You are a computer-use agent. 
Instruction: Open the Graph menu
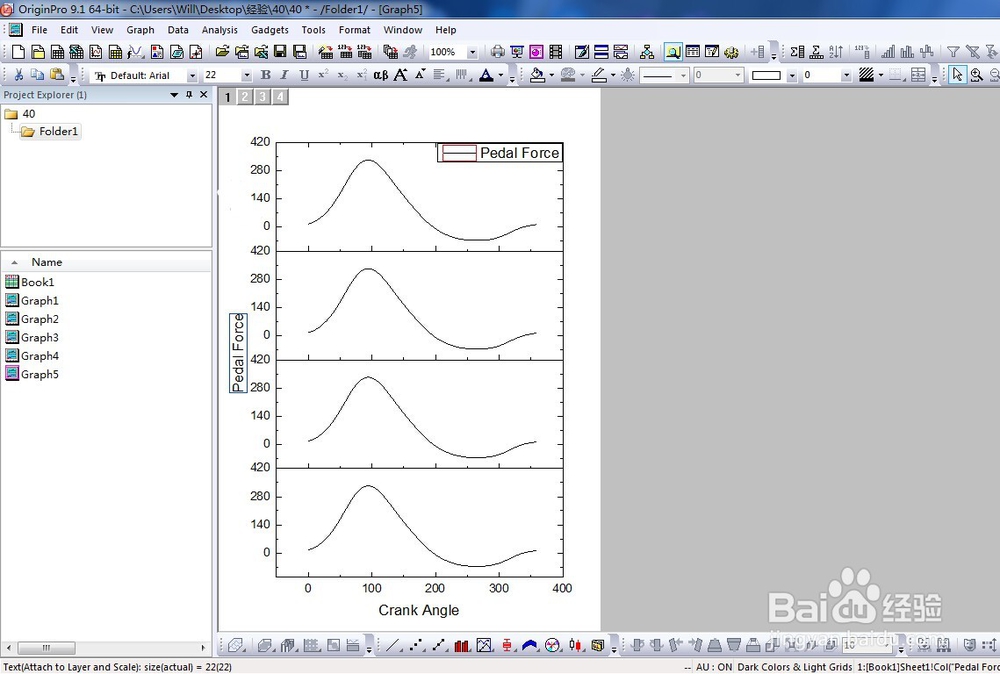point(140,29)
